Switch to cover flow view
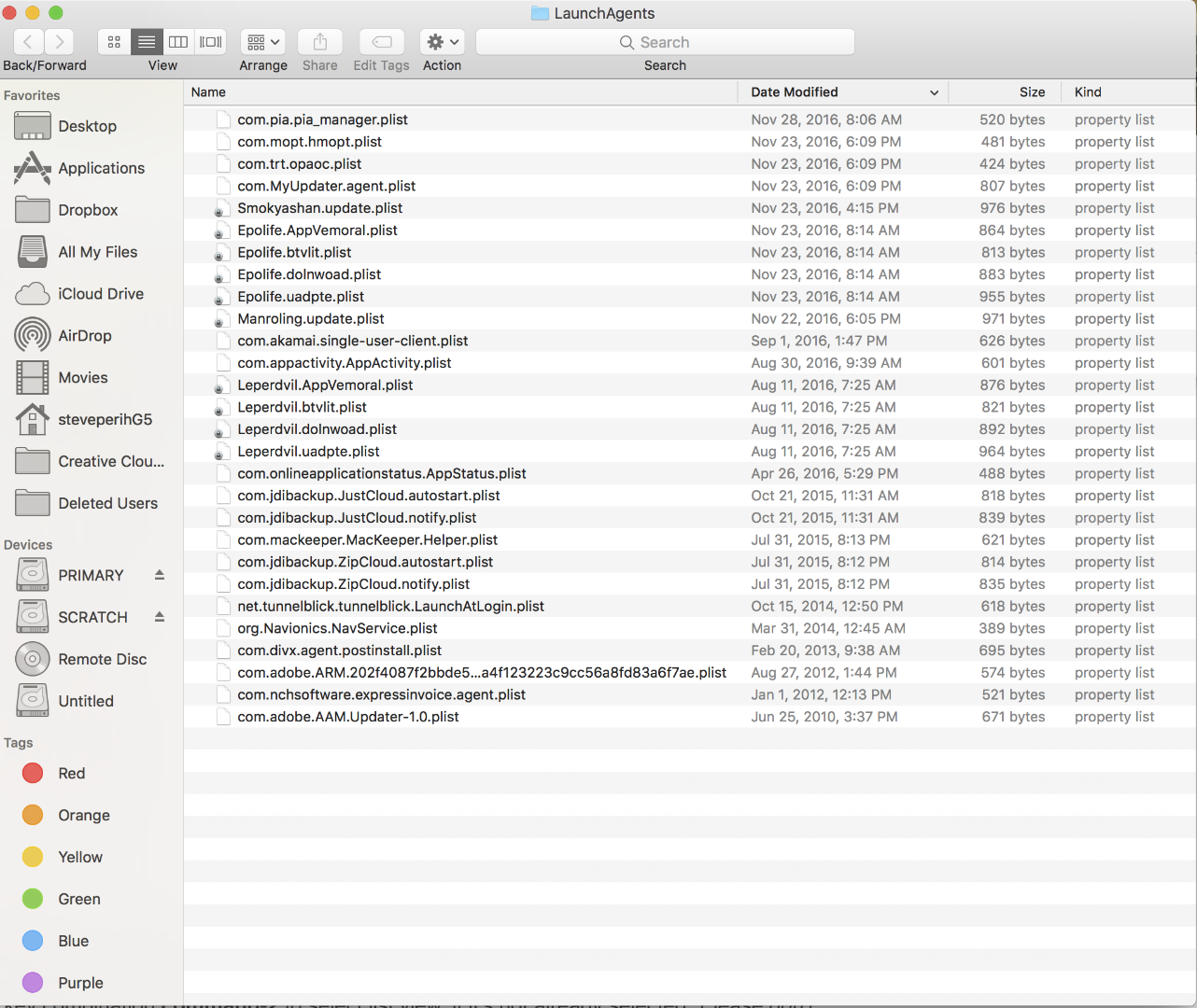Viewport: 1197px width, 1008px height. coord(210,41)
